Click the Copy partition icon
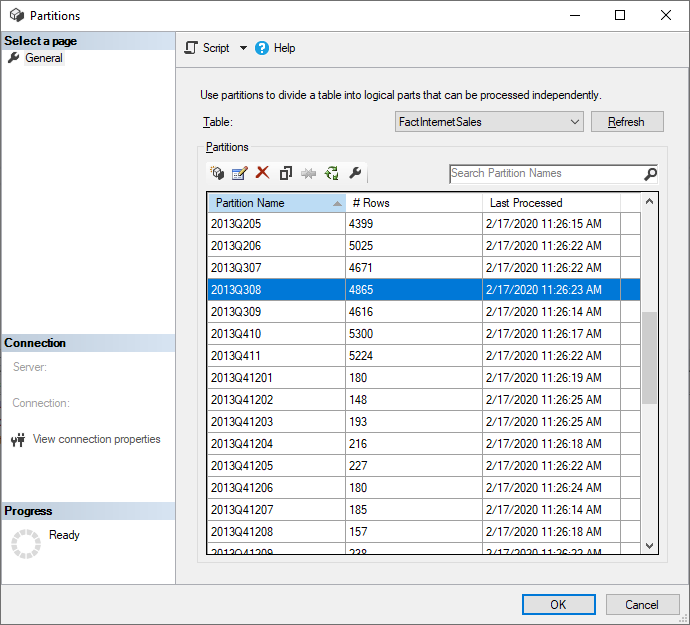Image resolution: width=690 pixels, height=625 pixels. [286, 173]
